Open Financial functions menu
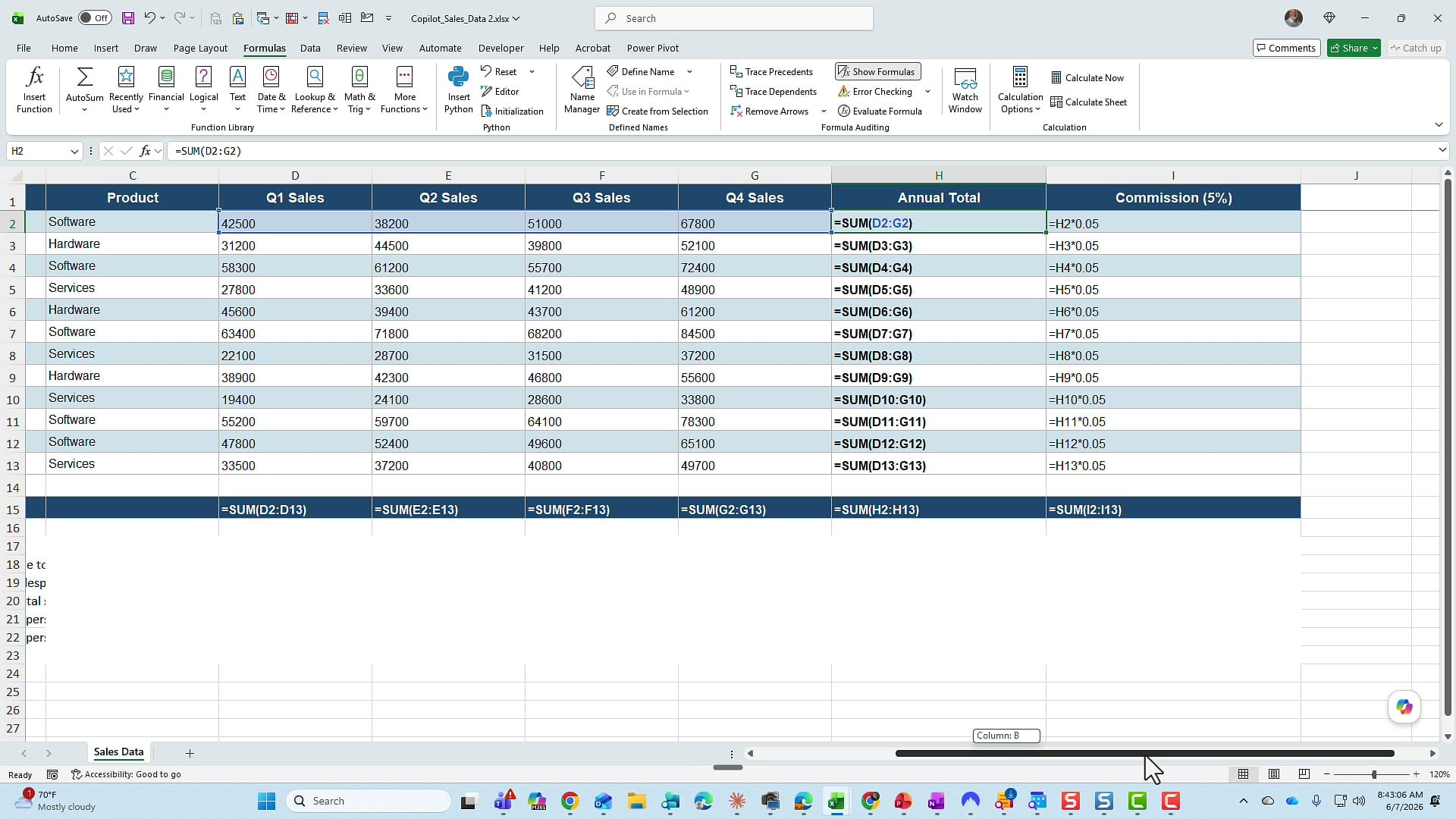 click(x=166, y=89)
